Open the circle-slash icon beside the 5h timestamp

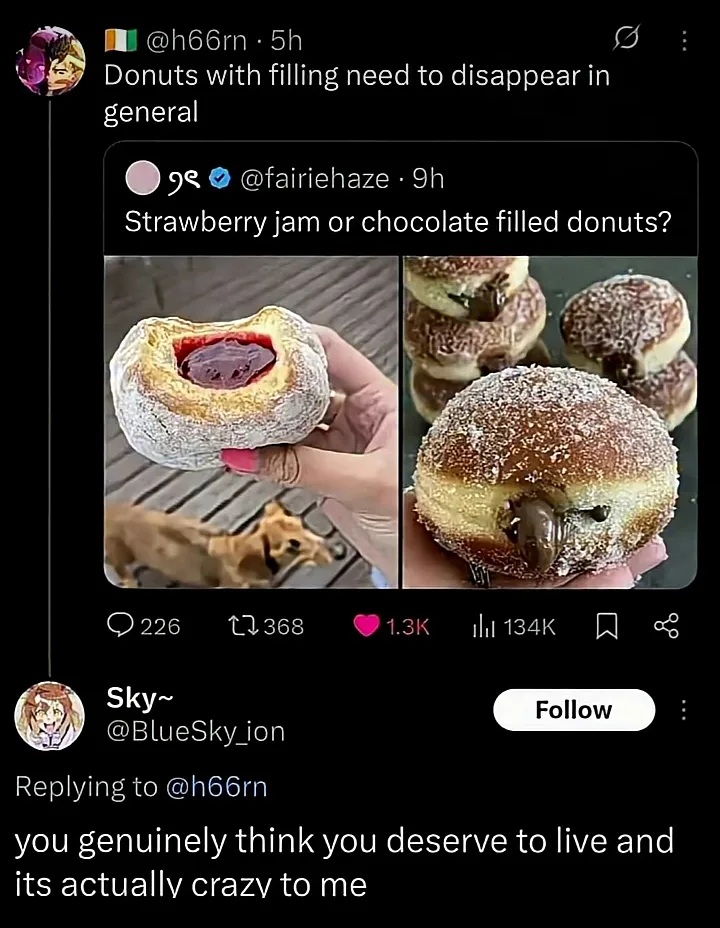(624, 40)
